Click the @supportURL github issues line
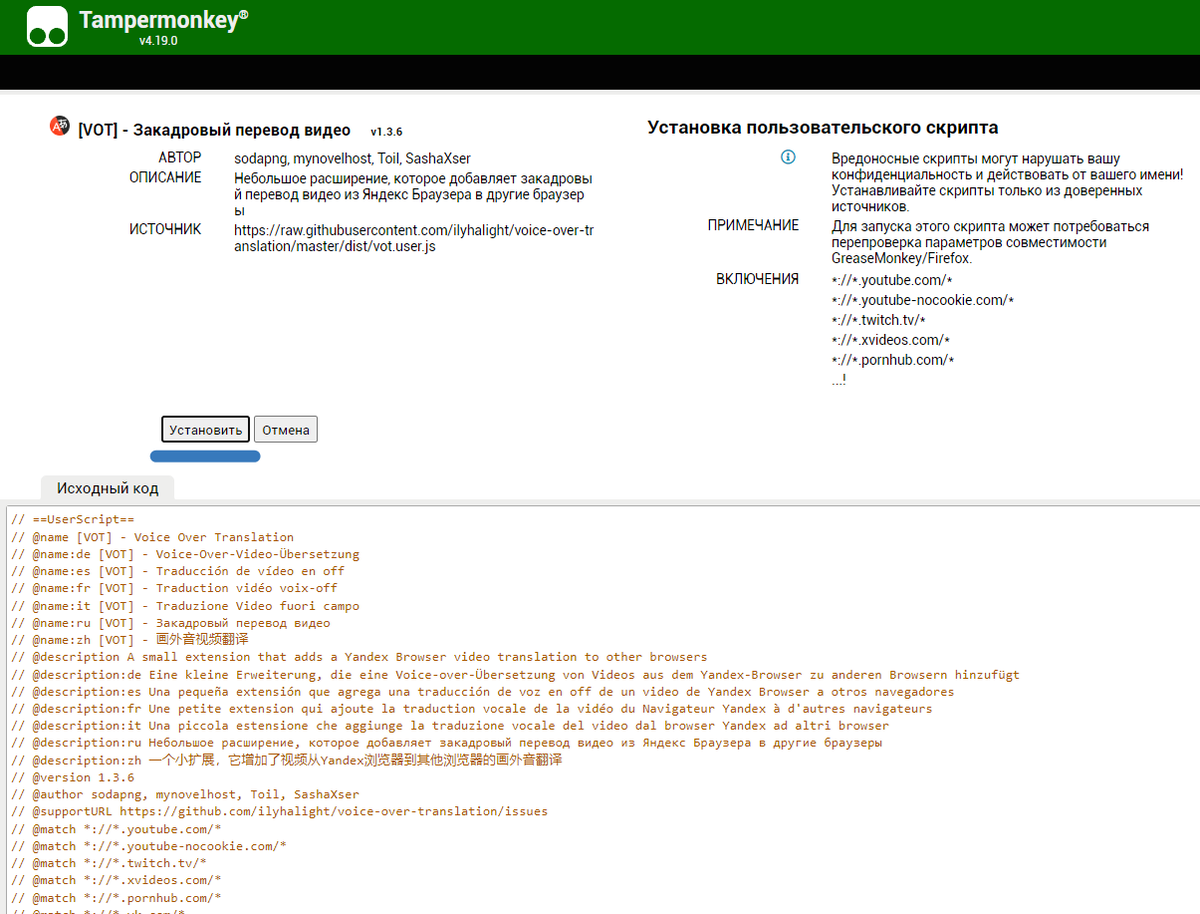This screenshot has height=914, width=1200. 279,811
